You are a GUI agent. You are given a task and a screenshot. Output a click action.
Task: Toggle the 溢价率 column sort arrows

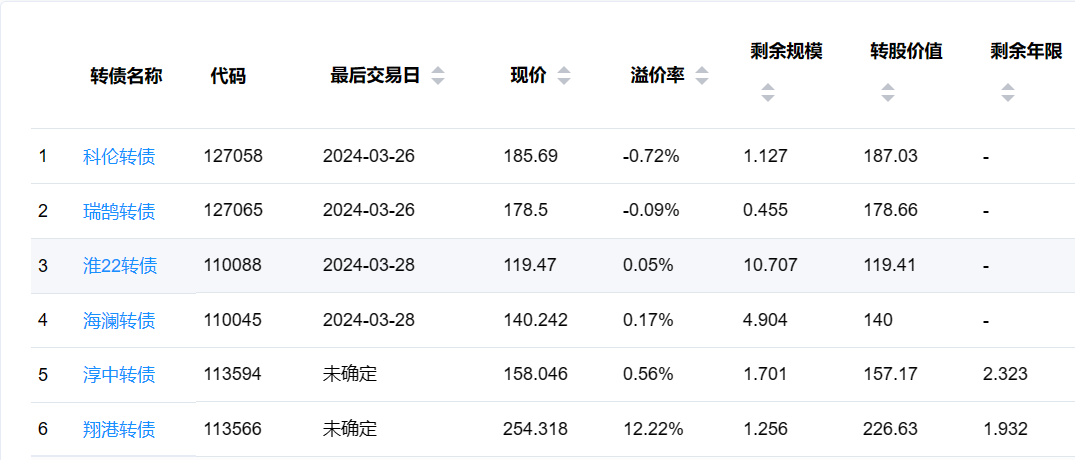click(702, 76)
